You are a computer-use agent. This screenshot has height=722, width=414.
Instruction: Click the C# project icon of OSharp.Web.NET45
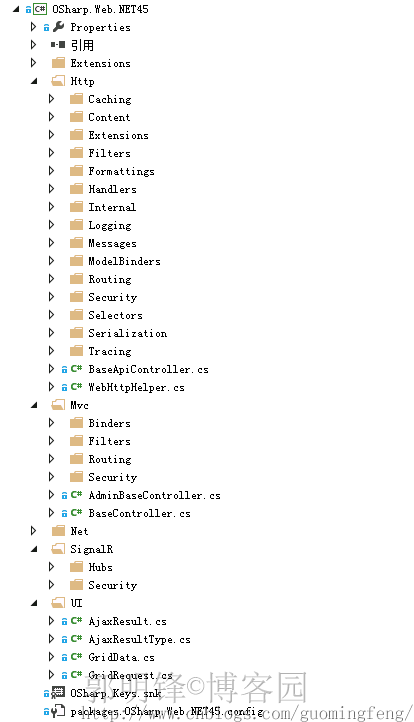(40, 9)
